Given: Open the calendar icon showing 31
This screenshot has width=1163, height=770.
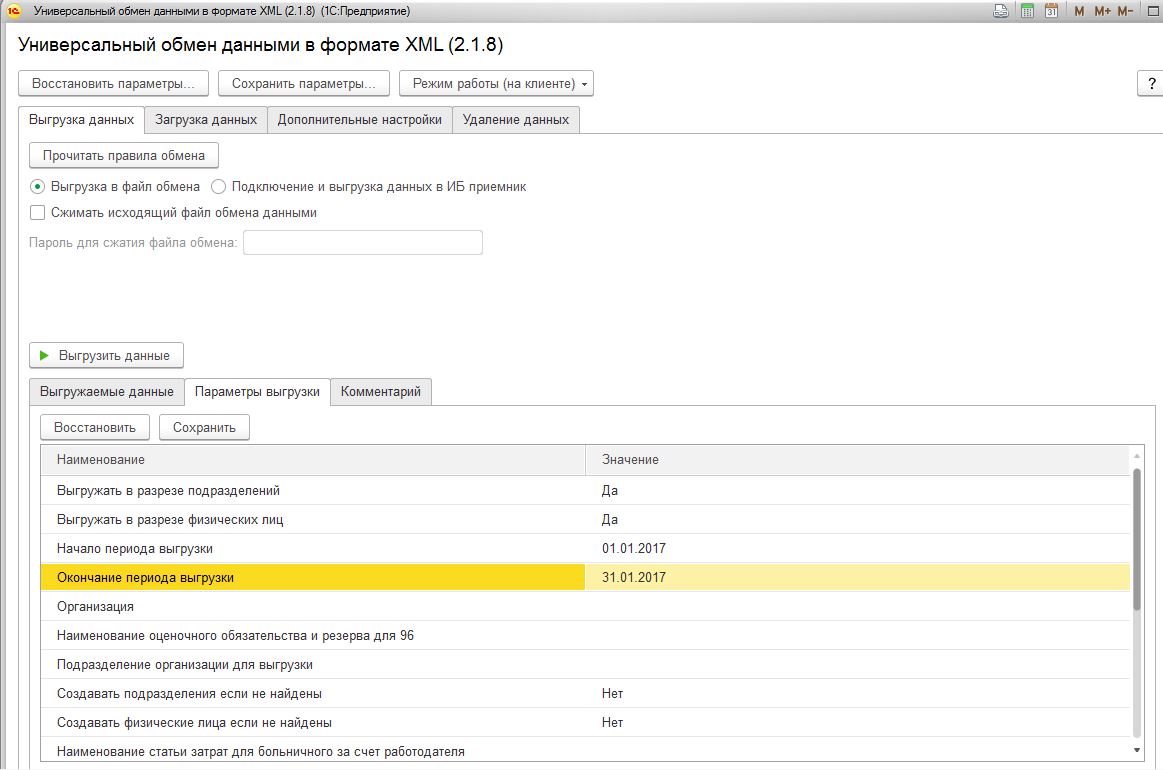Looking at the screenshot, I should click(1051, 11).
